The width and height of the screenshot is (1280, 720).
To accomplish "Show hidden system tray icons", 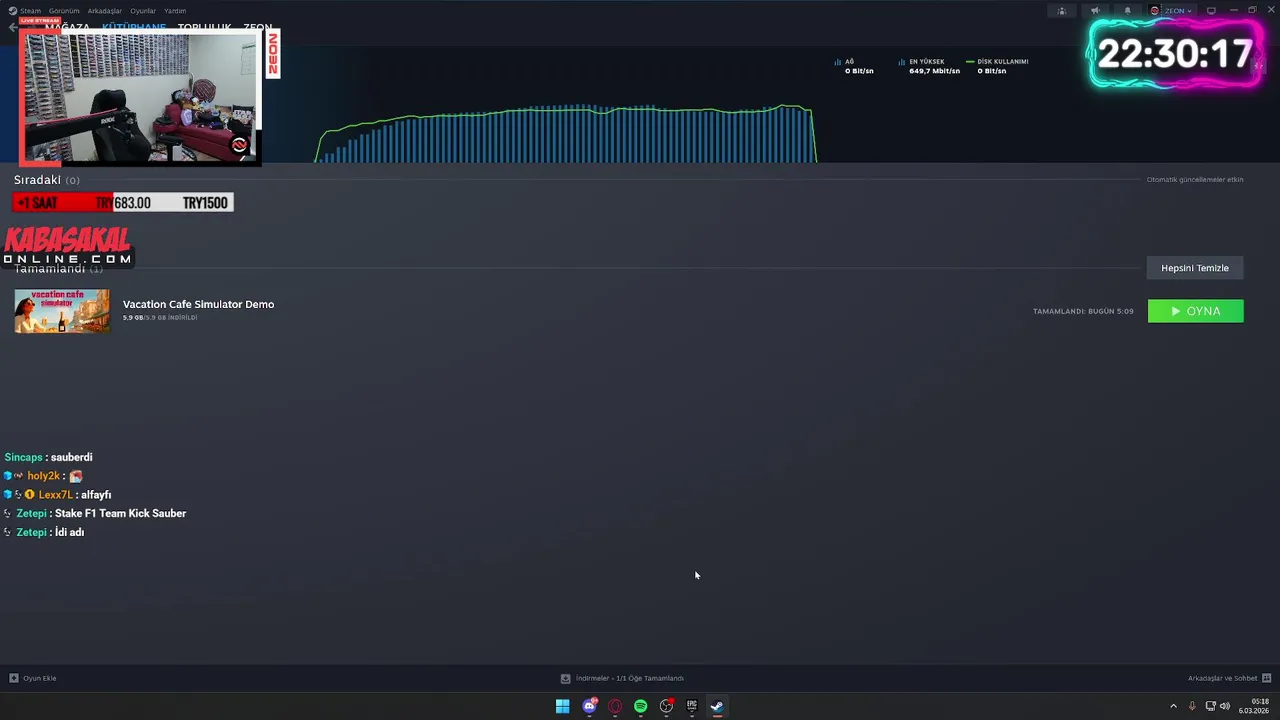I will [x=1173, y=706].
